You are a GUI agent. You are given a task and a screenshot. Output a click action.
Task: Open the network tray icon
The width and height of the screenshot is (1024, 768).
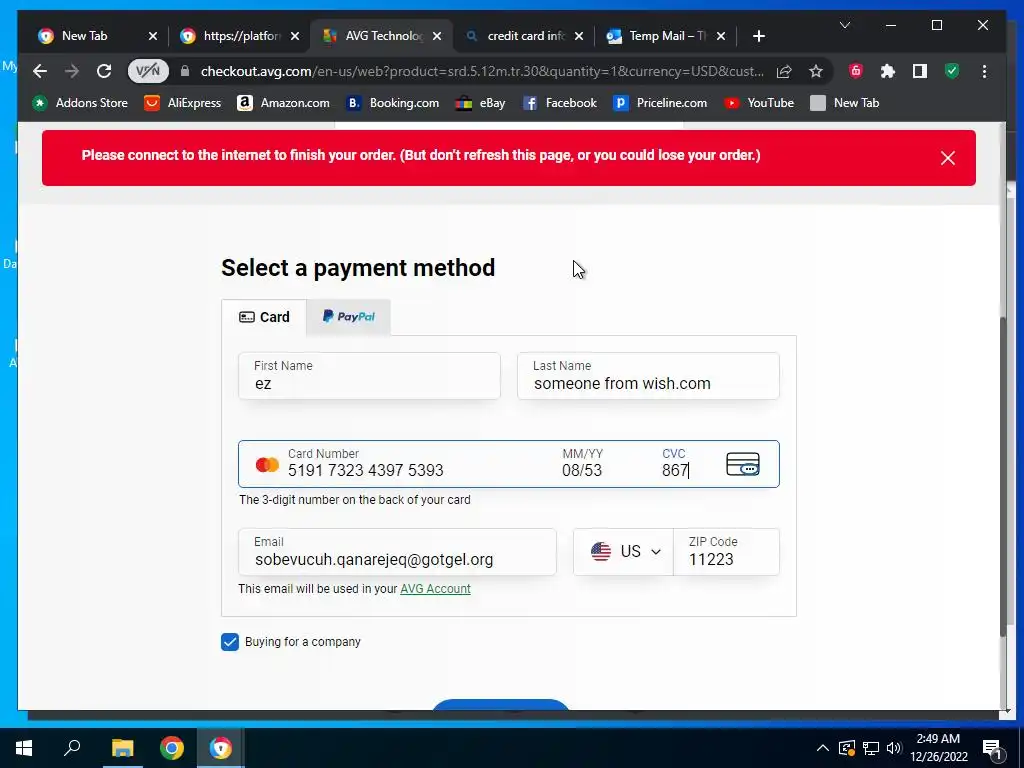tap(871, 748)
